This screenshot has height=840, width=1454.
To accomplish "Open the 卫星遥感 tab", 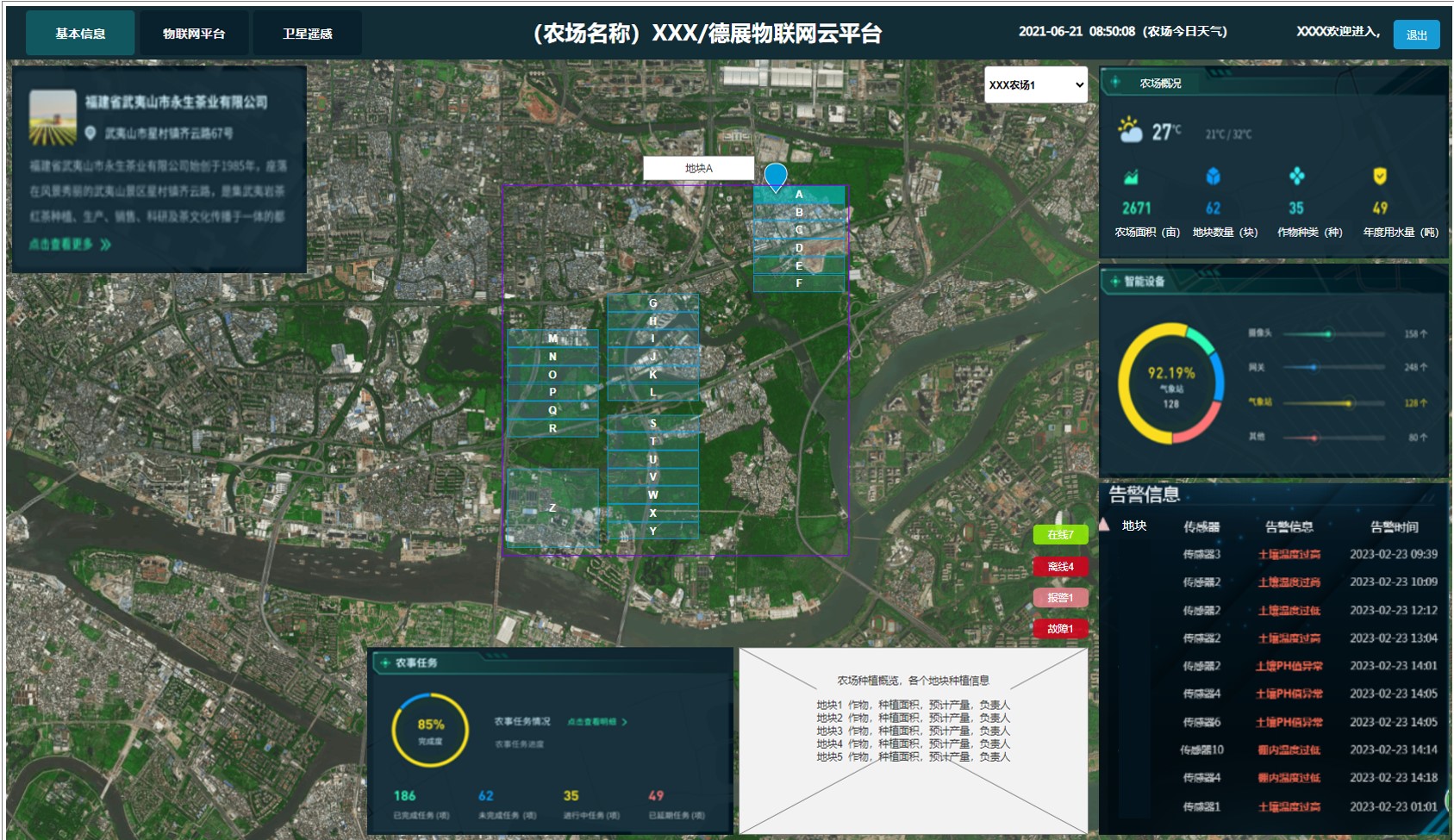I will (308, 34).
